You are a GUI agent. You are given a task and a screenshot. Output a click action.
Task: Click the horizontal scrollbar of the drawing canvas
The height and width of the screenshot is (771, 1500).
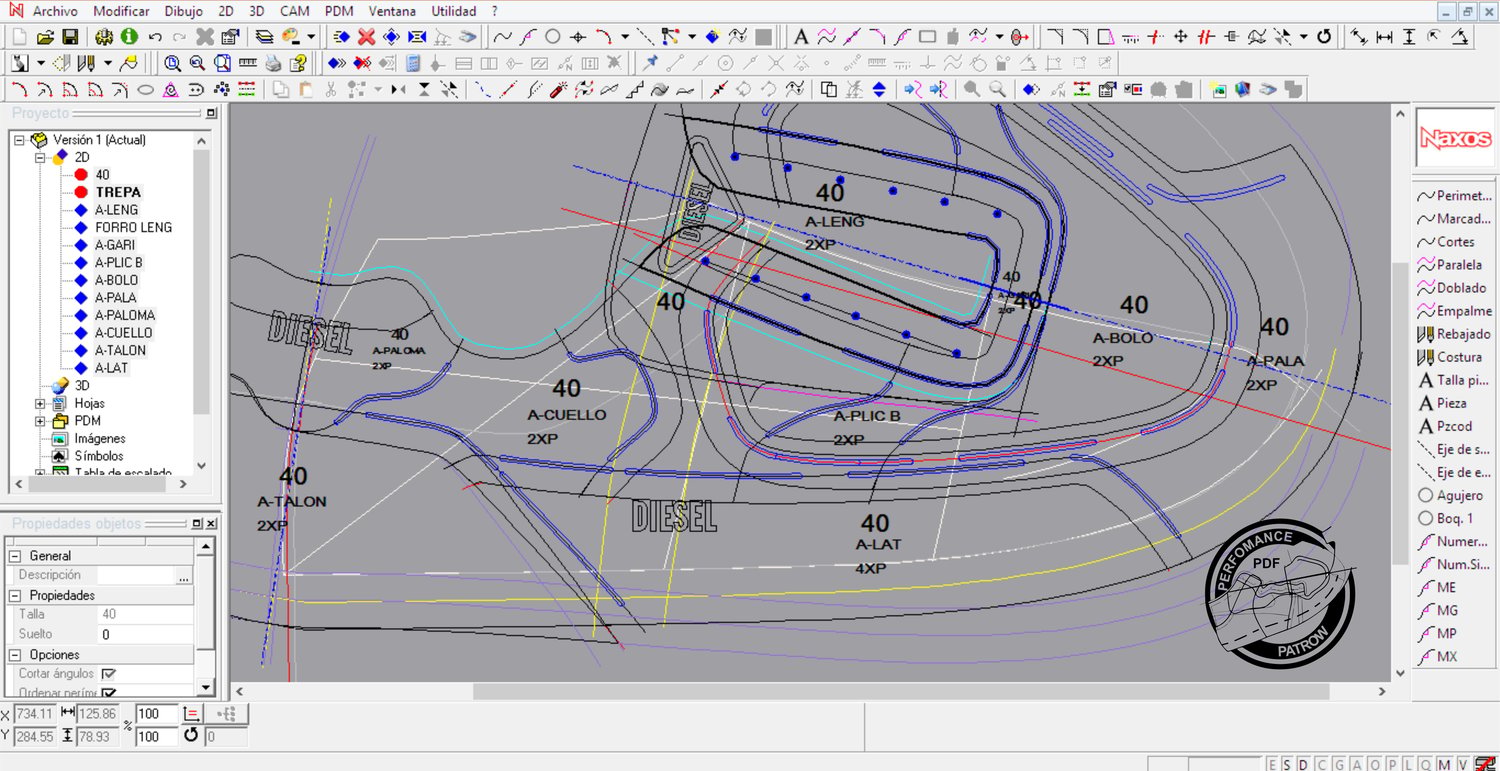coord(900,691)
